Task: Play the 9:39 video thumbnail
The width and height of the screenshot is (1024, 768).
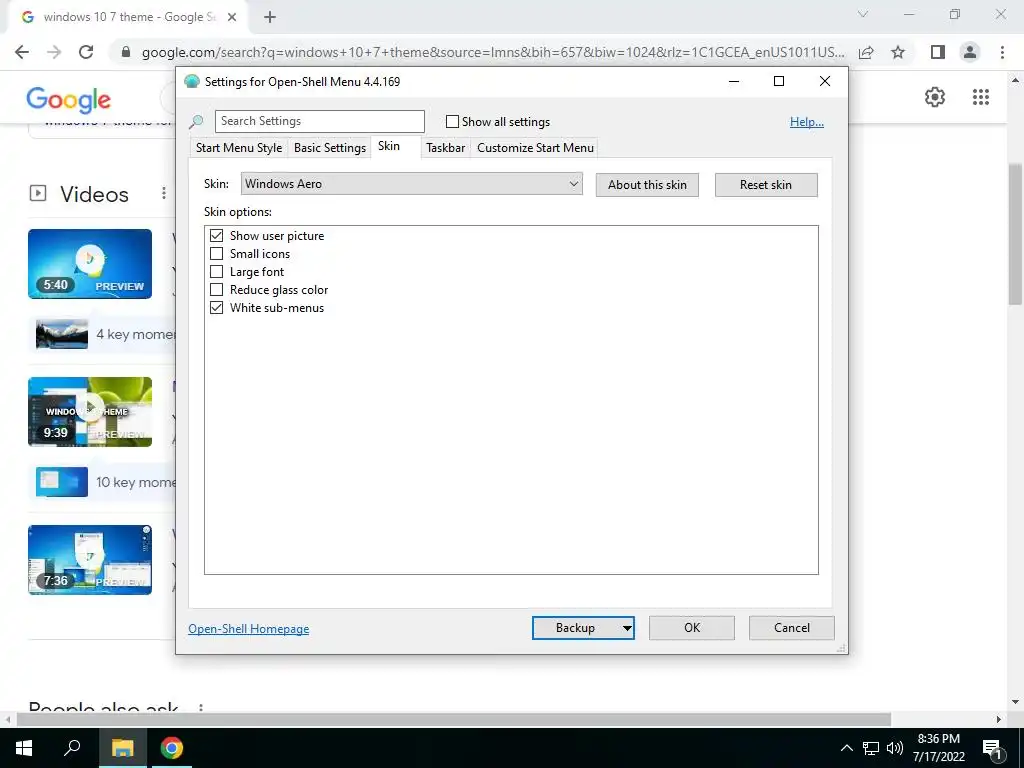Action: click(x=90, y=412)
